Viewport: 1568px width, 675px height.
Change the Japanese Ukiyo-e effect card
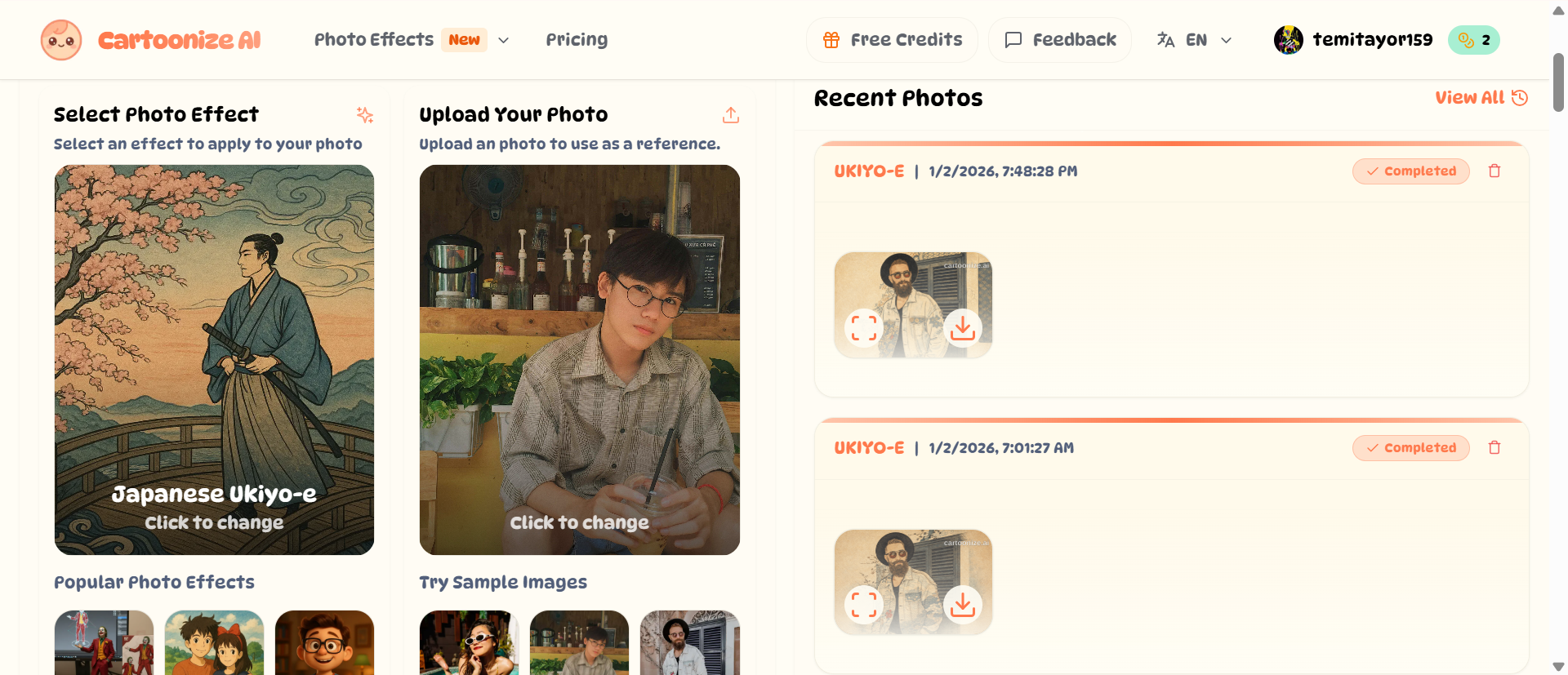tap(214, 359)
